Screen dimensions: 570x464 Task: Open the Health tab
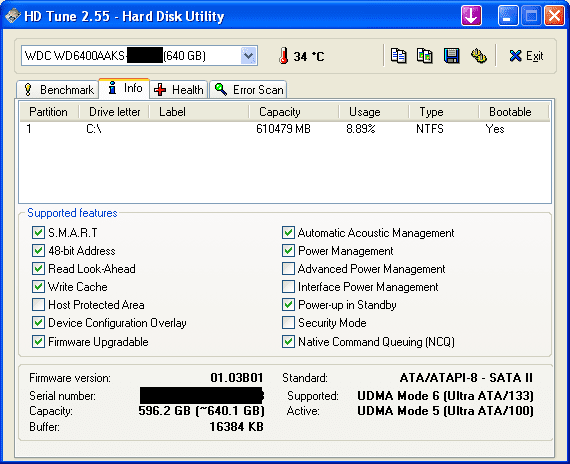[x=178, y=89]
